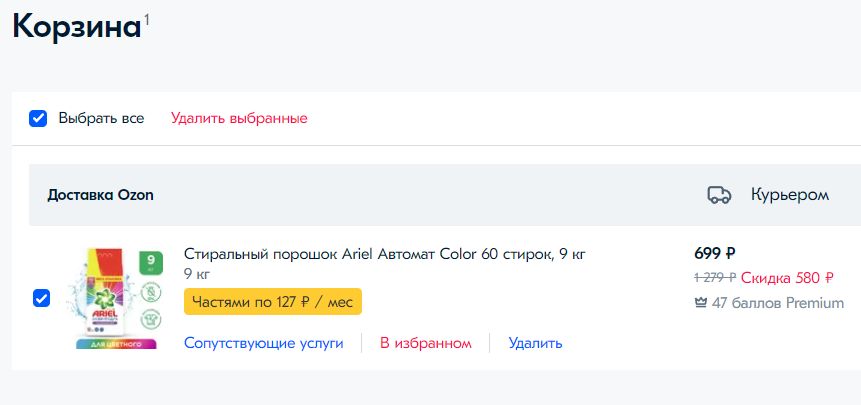Click the courier delivery truck icon
861x405 pixels.
(x=719, y=195)
